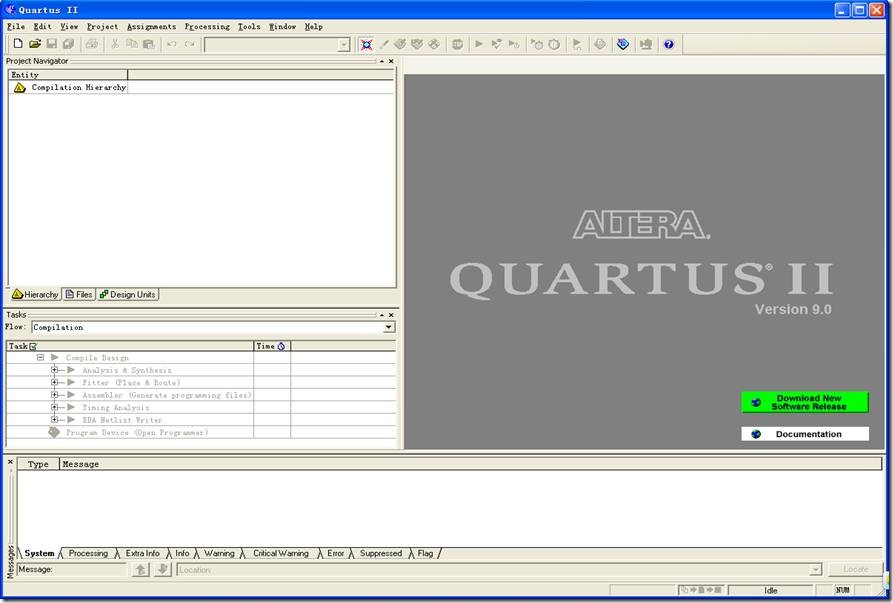Switch to the Design Units tab

(x=128, y=295)
